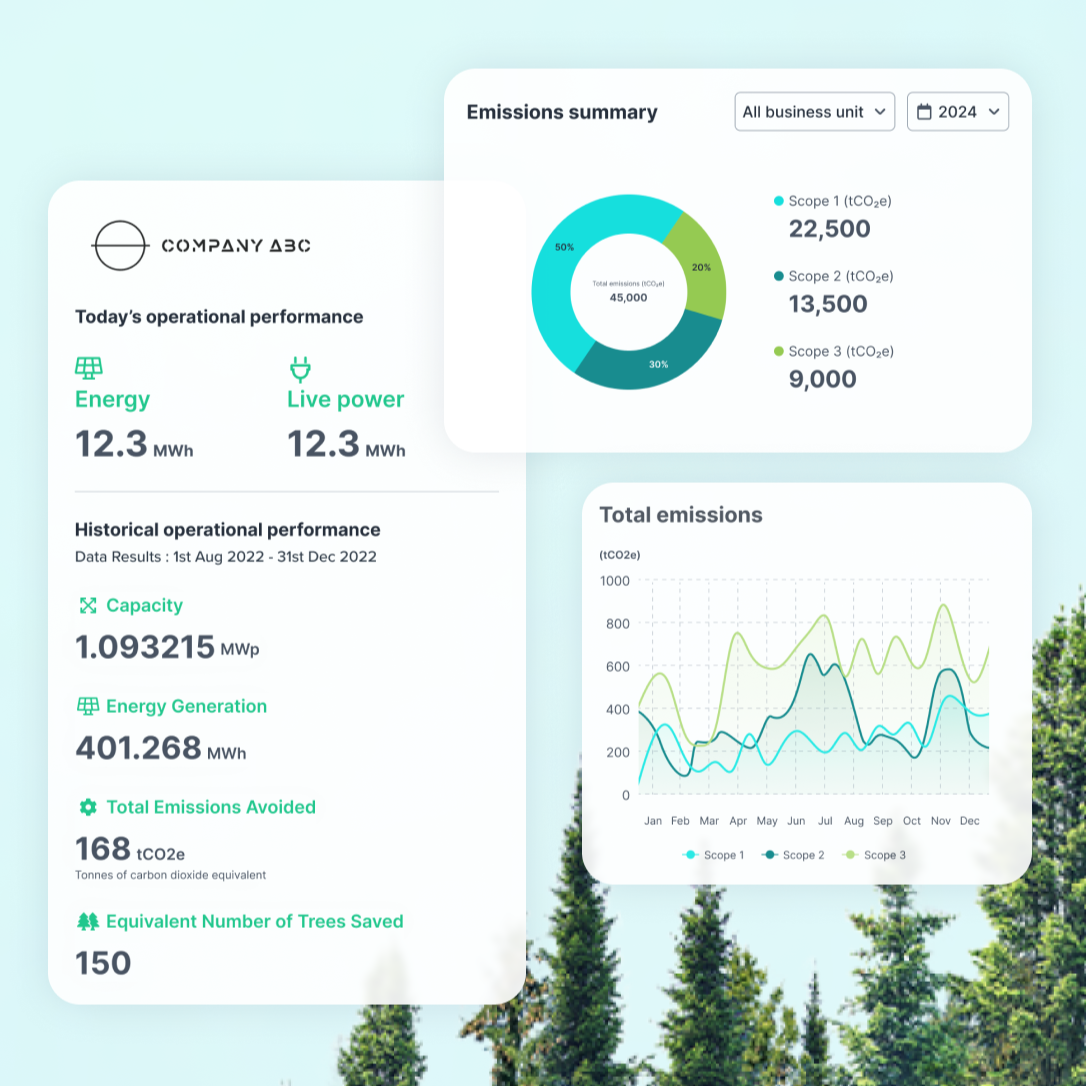Click the Energy Generation label

186,706
